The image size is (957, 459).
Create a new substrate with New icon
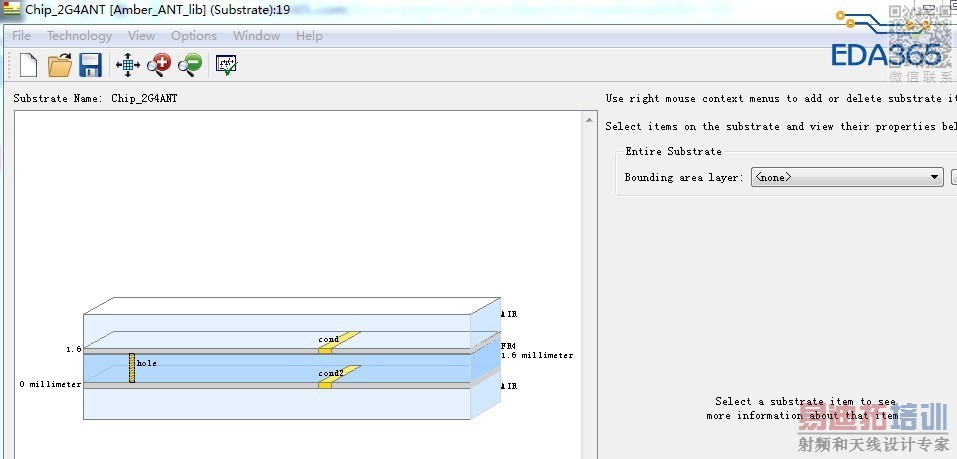point(28,65)
